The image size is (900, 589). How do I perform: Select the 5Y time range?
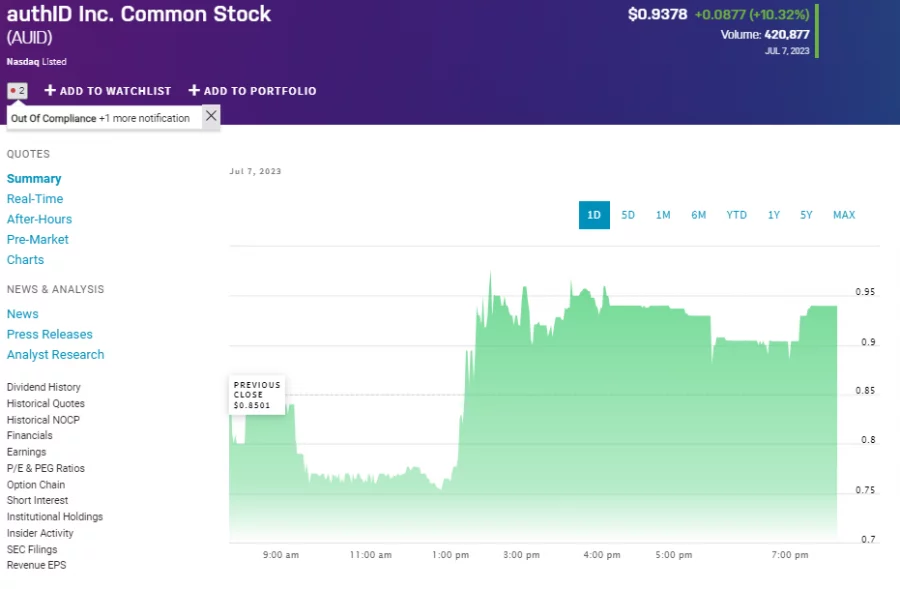point(806,215)
